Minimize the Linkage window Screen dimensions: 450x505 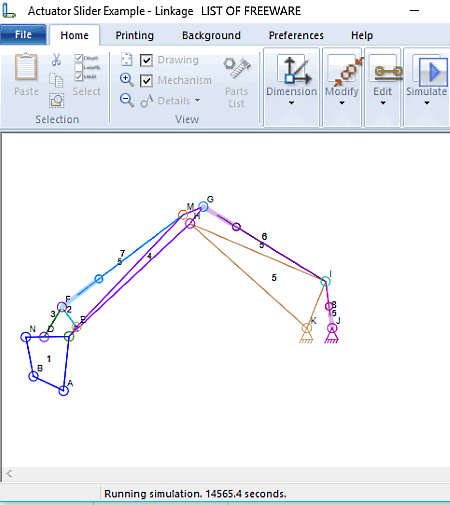click(x=414, y=11)
